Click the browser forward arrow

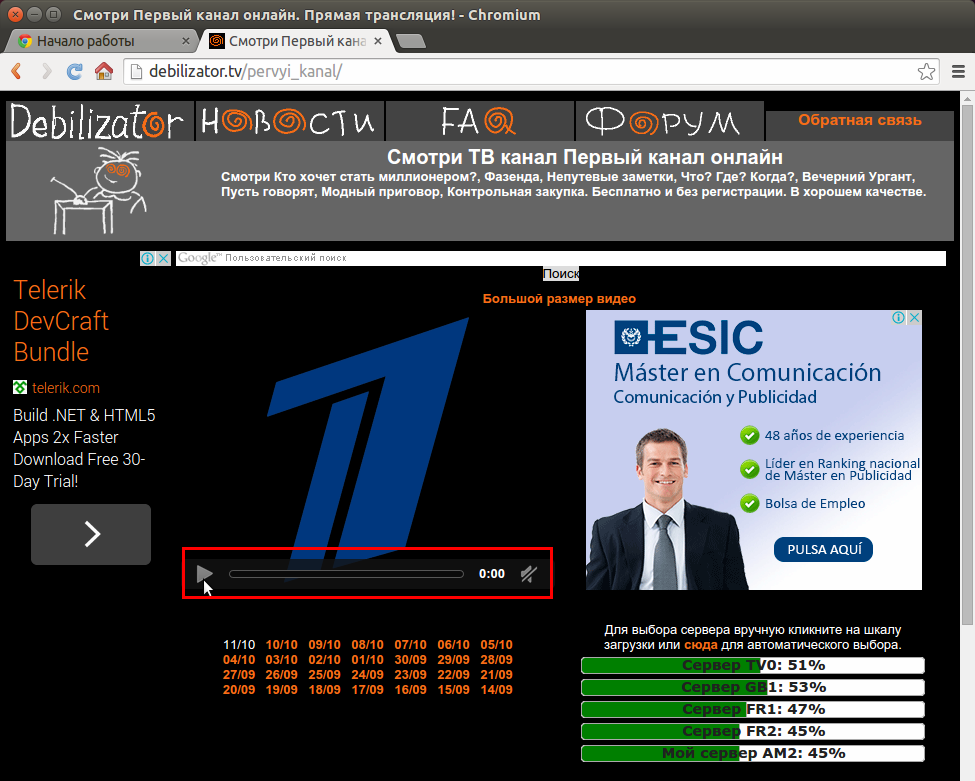click(x=47, y=72)
